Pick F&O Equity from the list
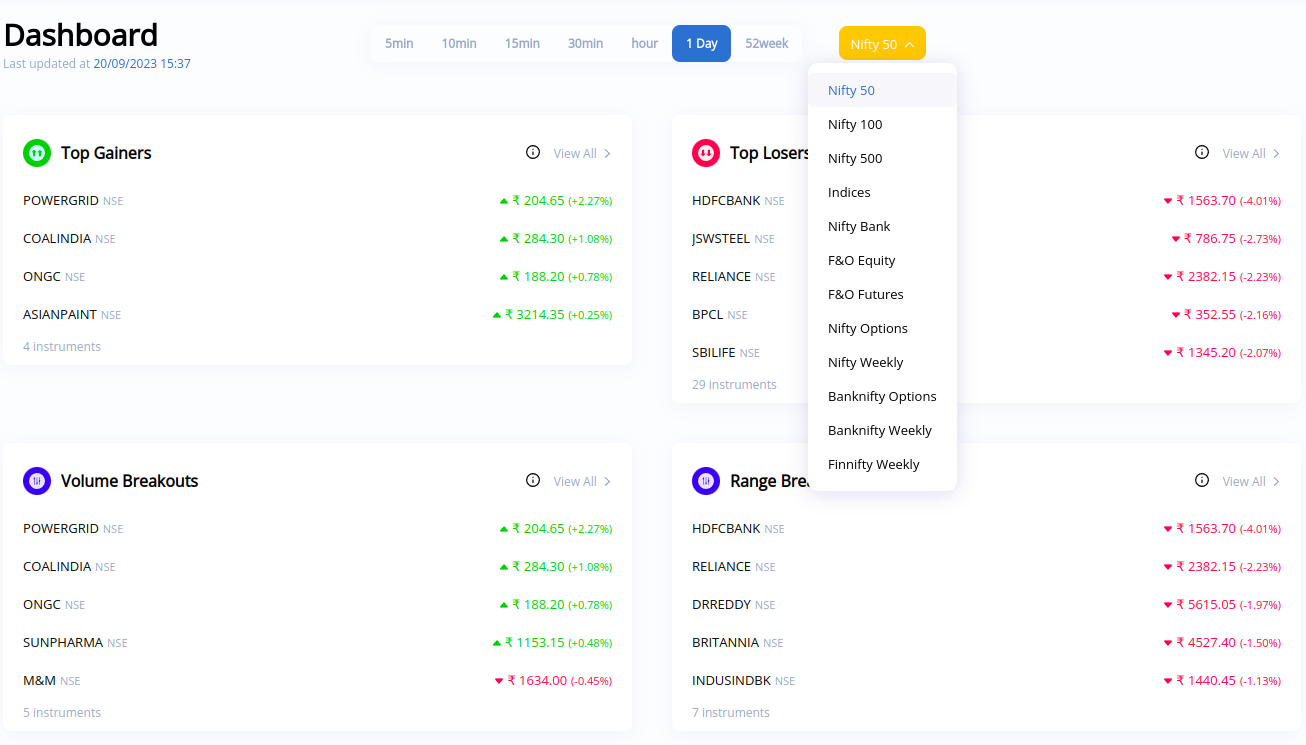Screen dimensions: 1306x745 click(882, 260)
